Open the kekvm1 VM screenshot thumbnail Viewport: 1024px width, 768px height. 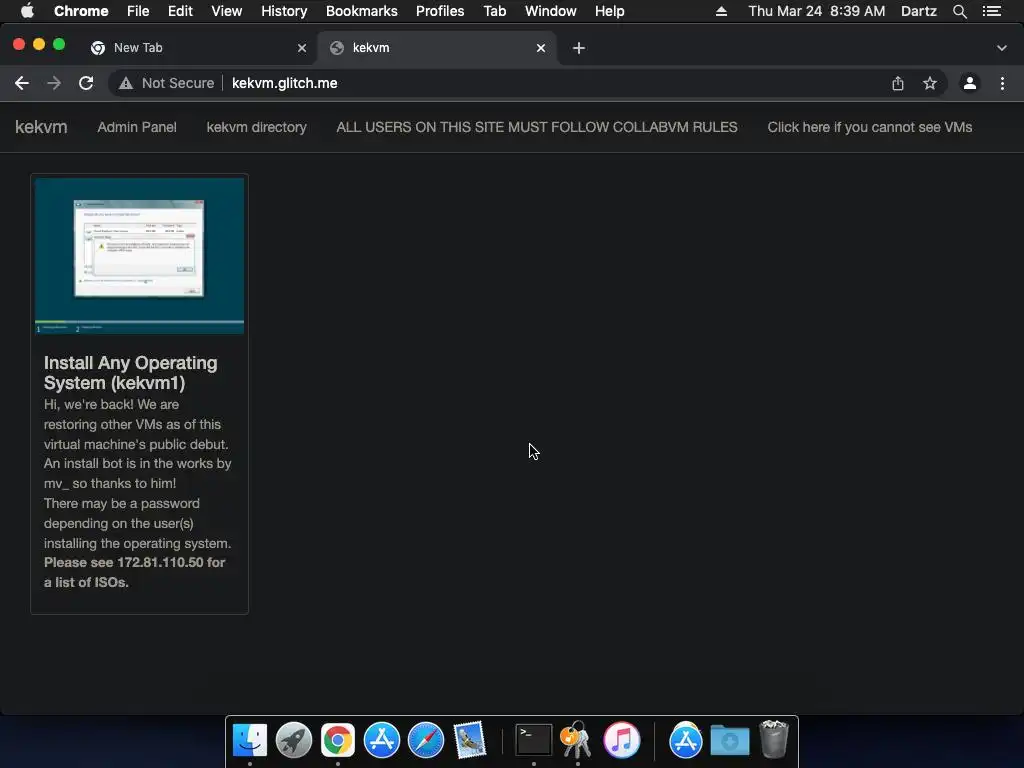[140, 255]
